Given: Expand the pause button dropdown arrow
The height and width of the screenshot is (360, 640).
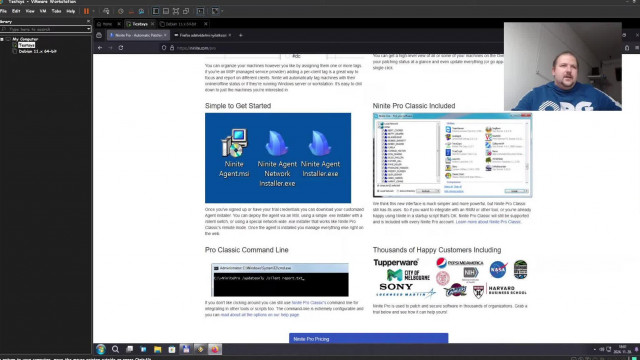Looking at the screenshot, I should pos(93,11).
